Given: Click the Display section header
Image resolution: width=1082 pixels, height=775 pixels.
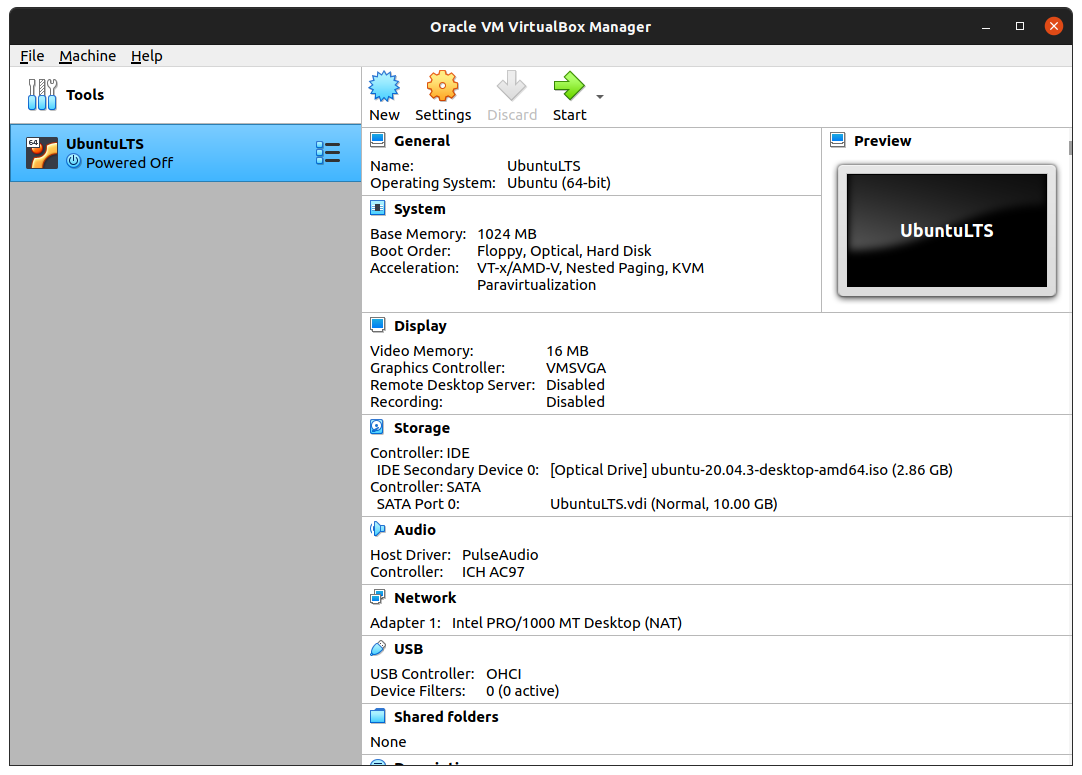Looking at the screenshot, I should coord(420,326).
